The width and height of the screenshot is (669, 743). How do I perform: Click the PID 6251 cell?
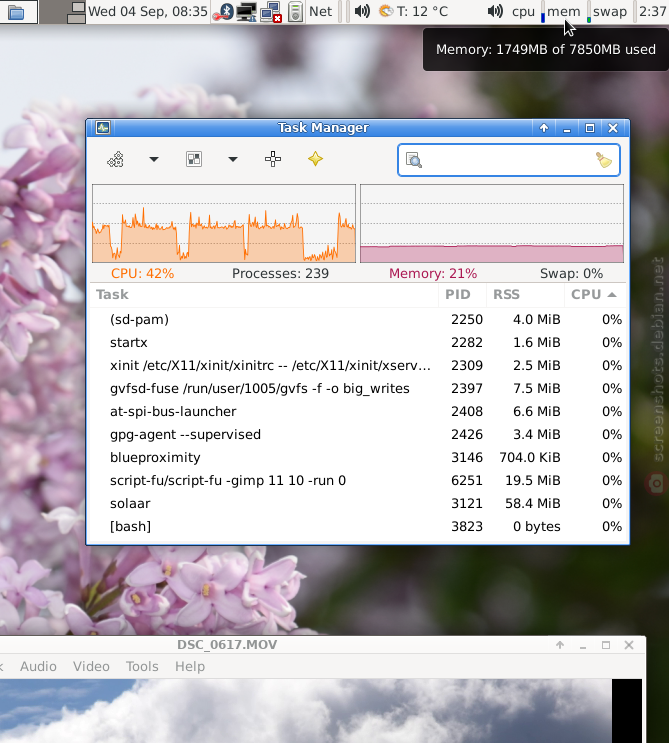(x=467, y=480)
